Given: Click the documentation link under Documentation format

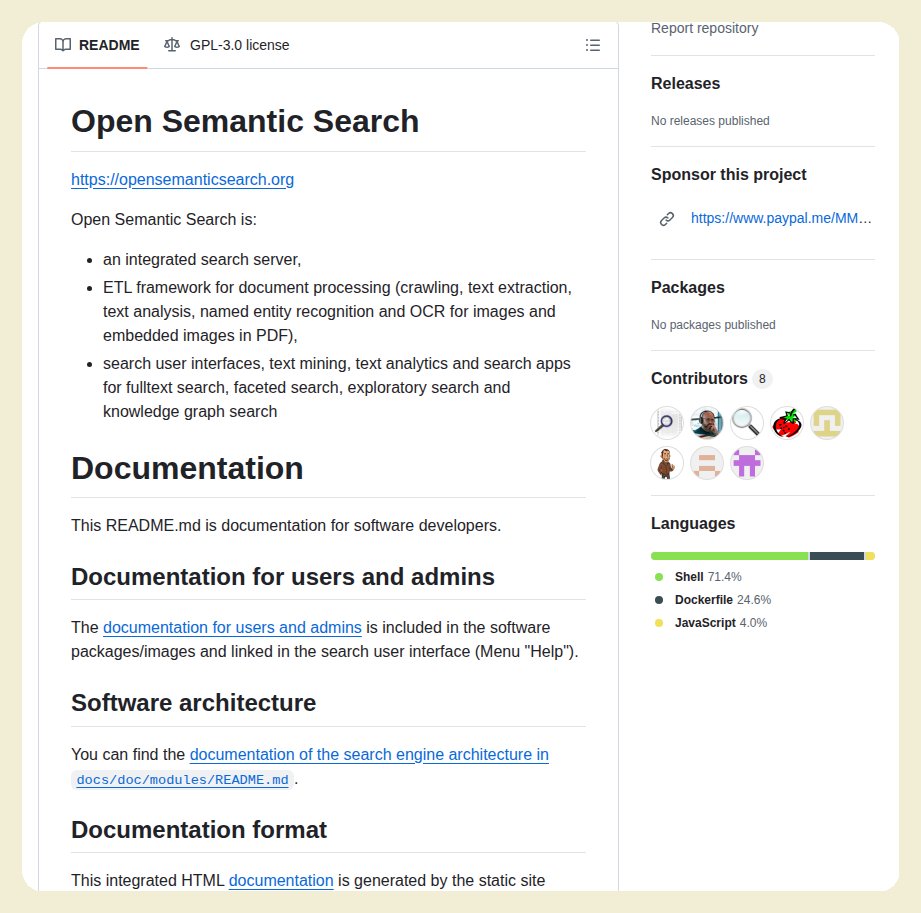Looking at the screenshot, I should coord(281,881).
